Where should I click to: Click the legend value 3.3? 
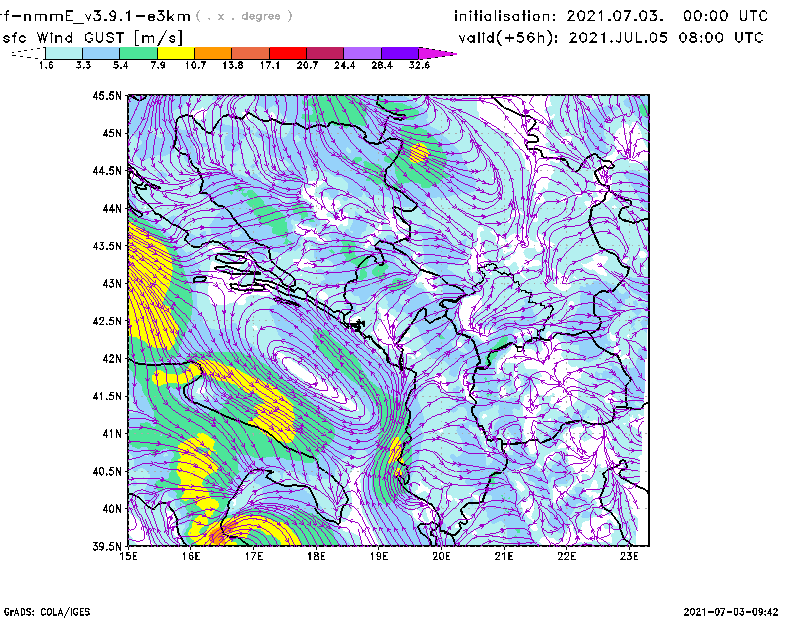pyautogui.click(x=83, y=65)
